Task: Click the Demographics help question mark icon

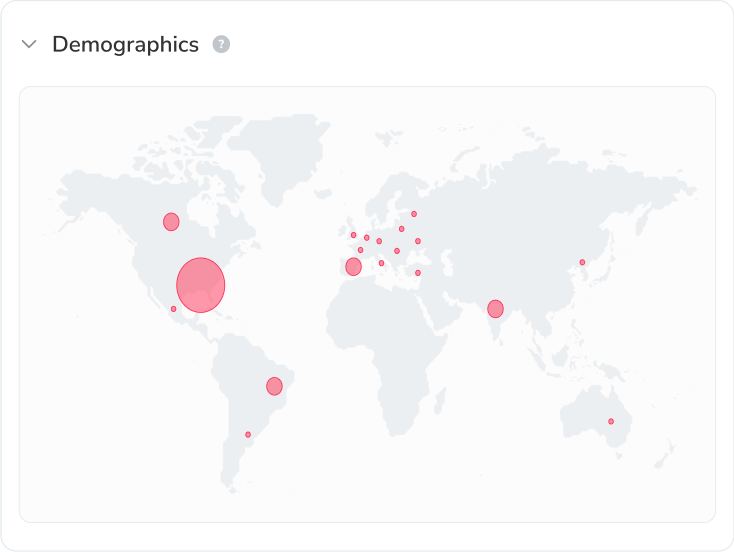Action: [x=221, y=45]
